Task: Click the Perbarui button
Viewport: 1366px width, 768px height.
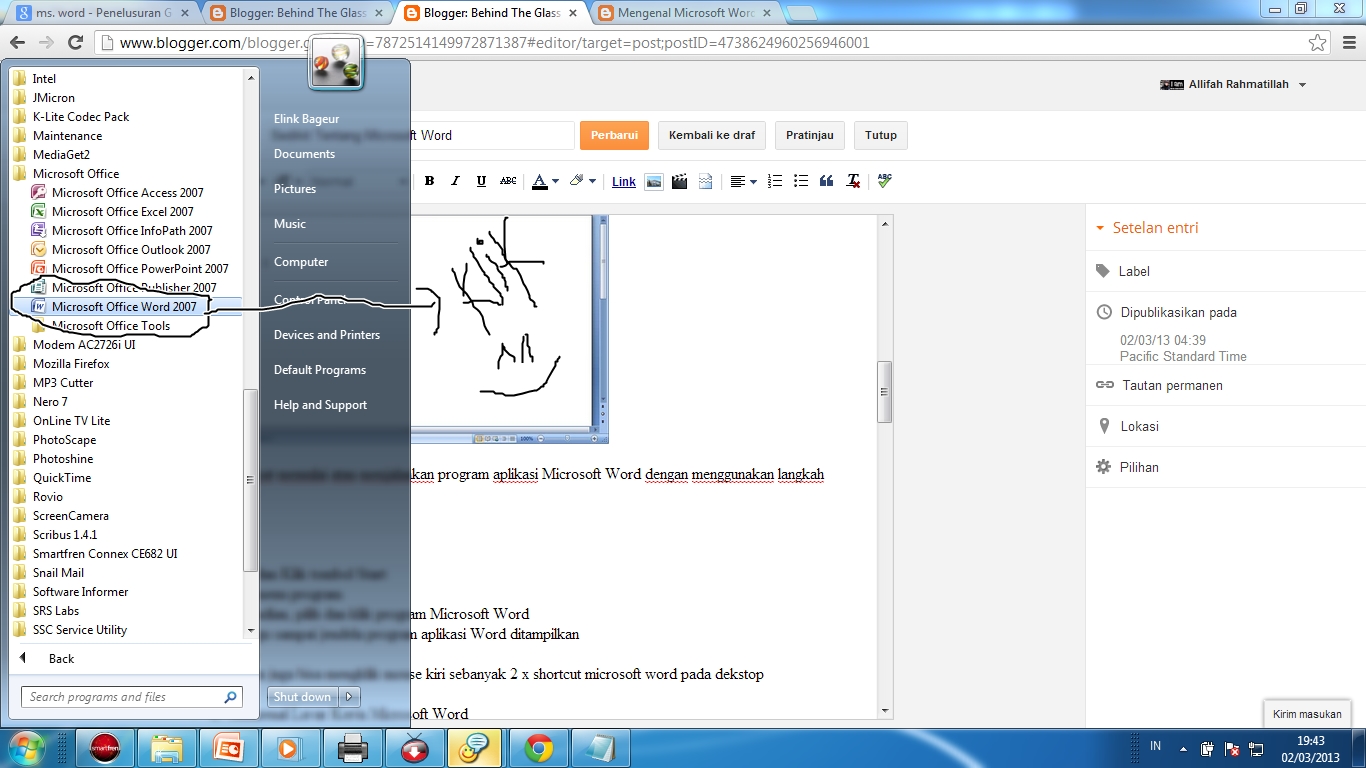Action: click(614, 135)
